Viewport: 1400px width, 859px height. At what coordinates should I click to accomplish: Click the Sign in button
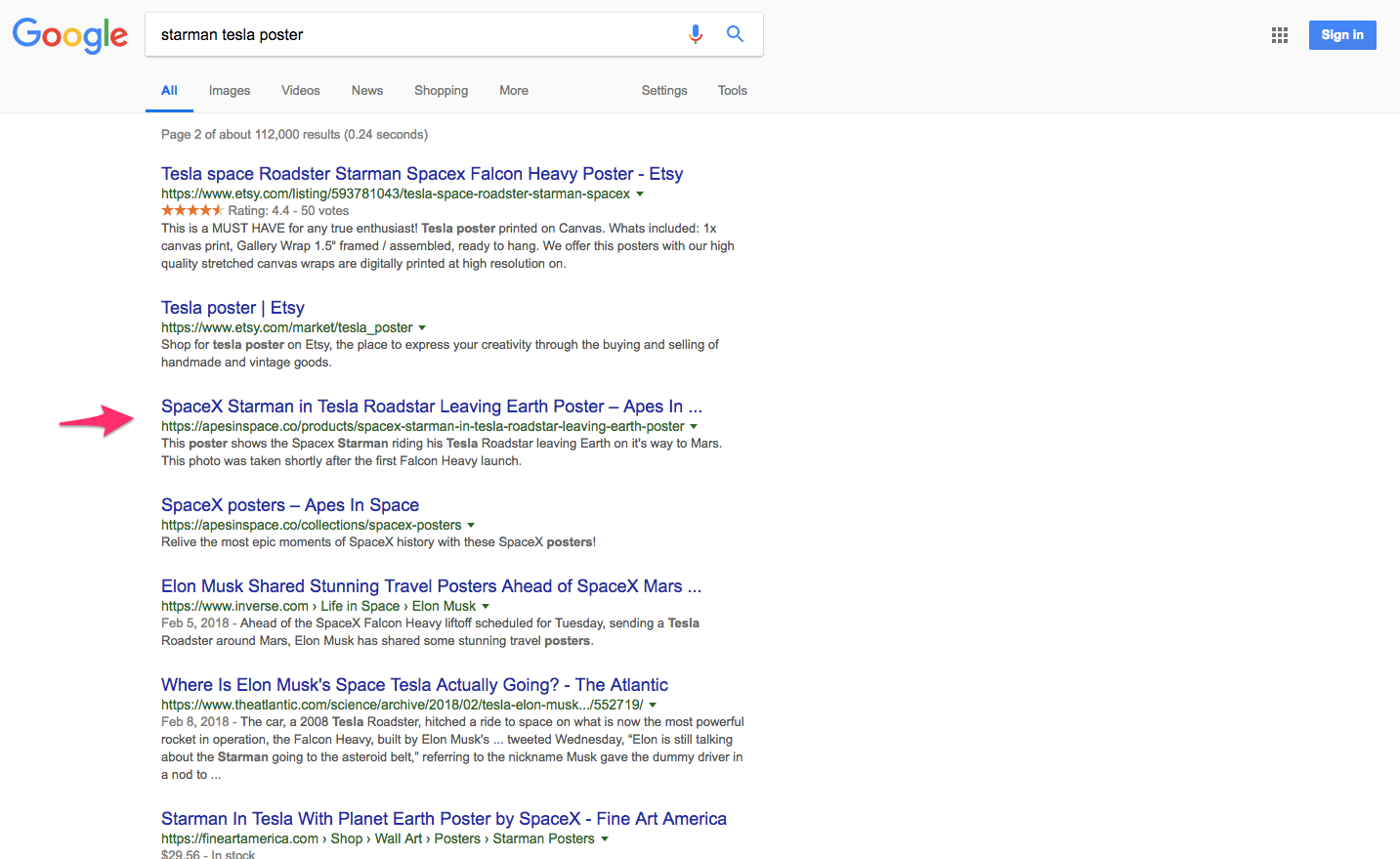tap(1342, 35)
